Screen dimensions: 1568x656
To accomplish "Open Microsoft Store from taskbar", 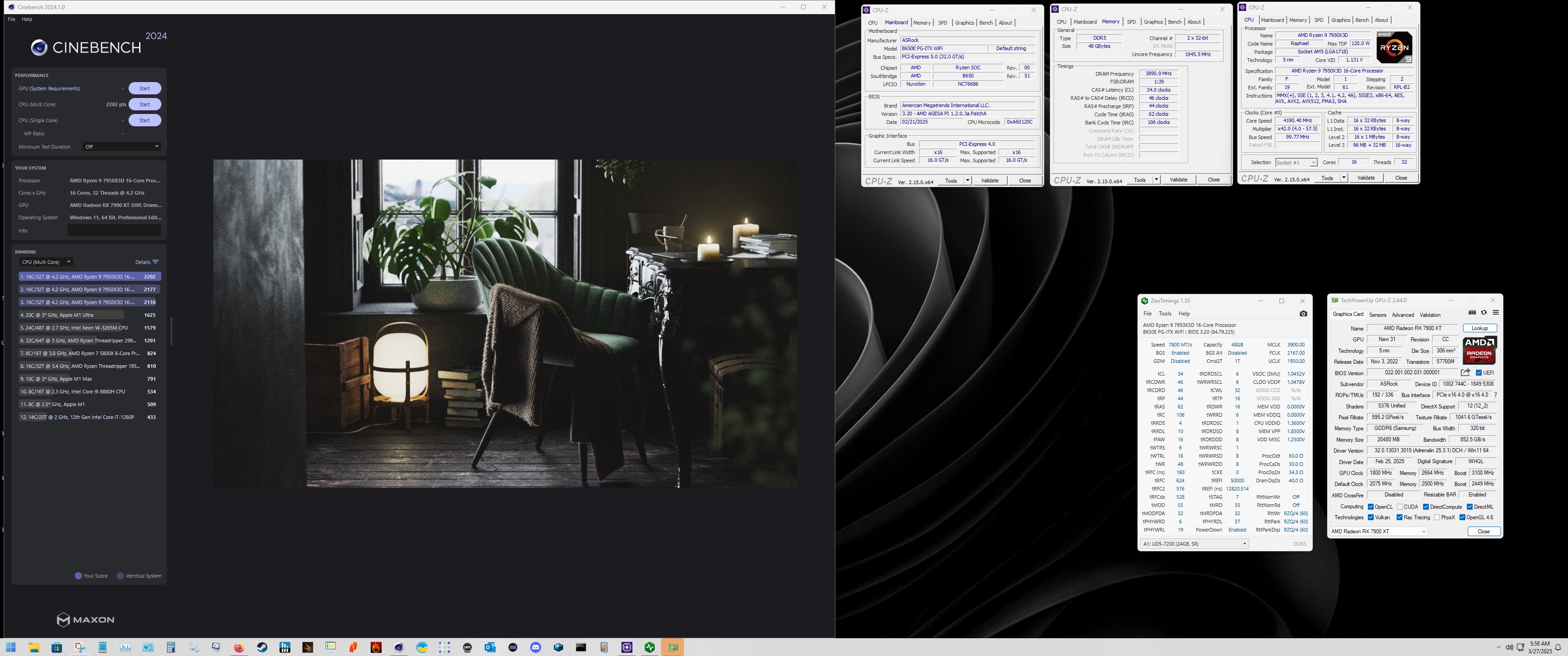I will click(x=57, y=647).
